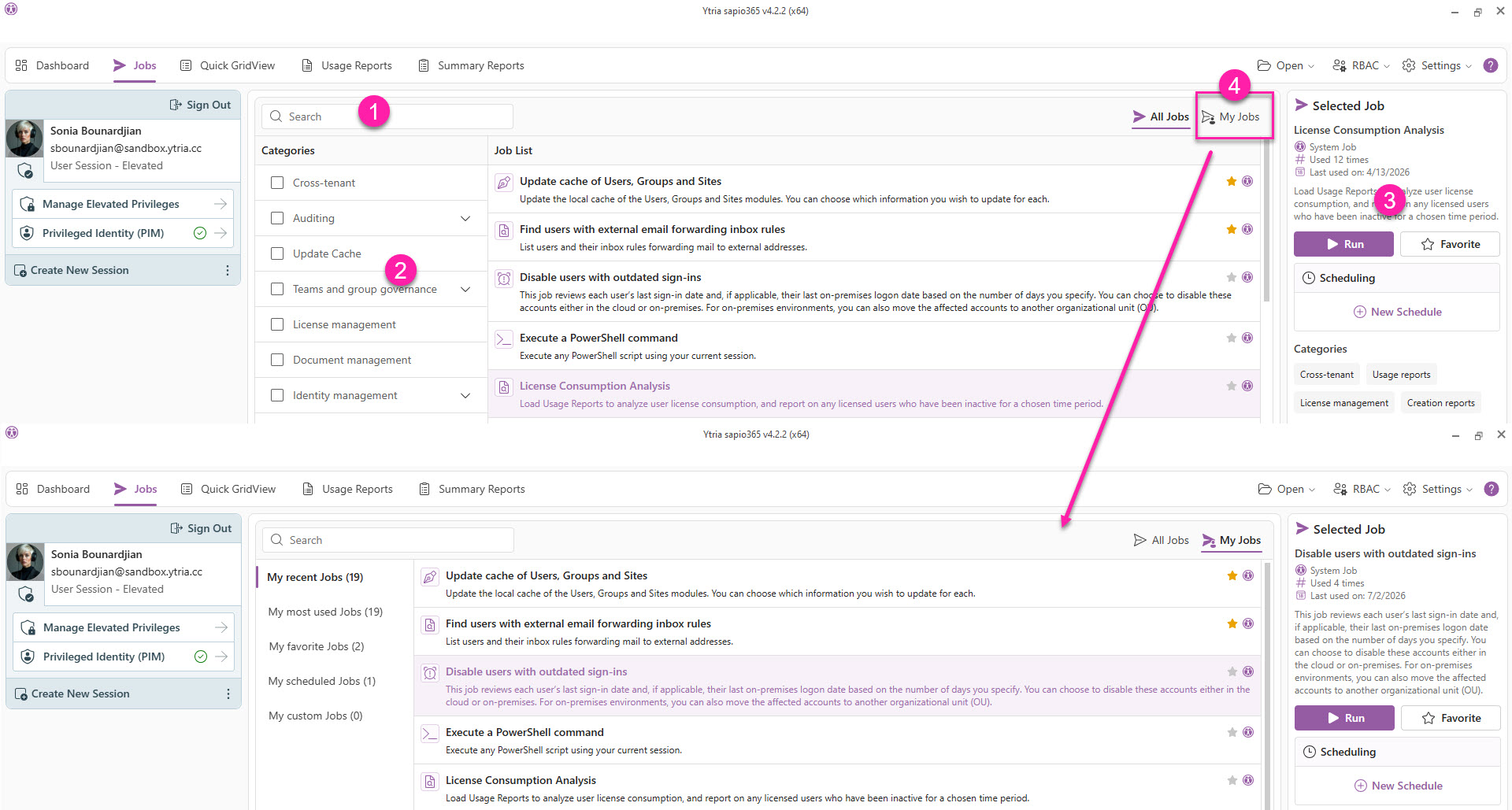Image resolution: width=1512 pixels, height=810 pixels.
Task: Star 'Execute a PowerShell command' in bottom My Jobs list
Action: tap(1232, 732)
